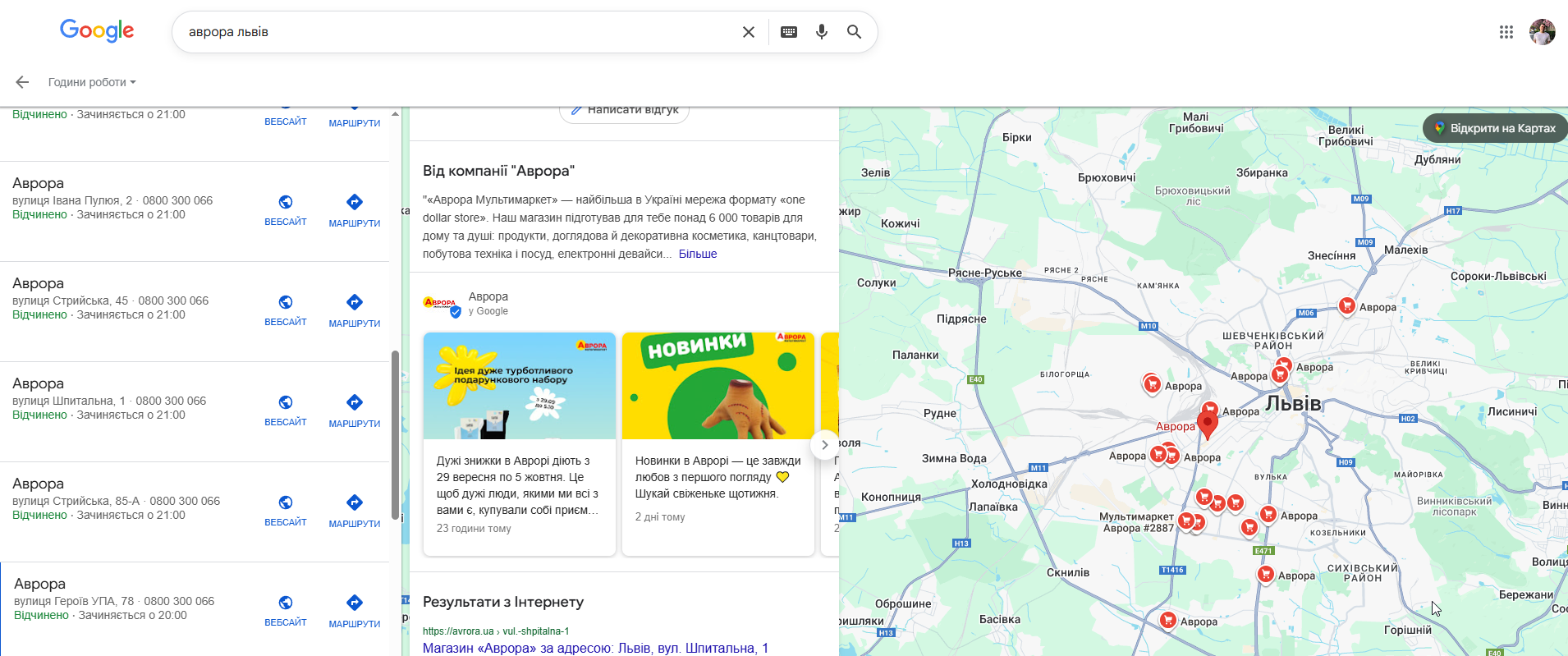Click the Зимна Вода label on the map
Image resolution: width=1568 pixels, height=656 pixels.
(954, 458)
